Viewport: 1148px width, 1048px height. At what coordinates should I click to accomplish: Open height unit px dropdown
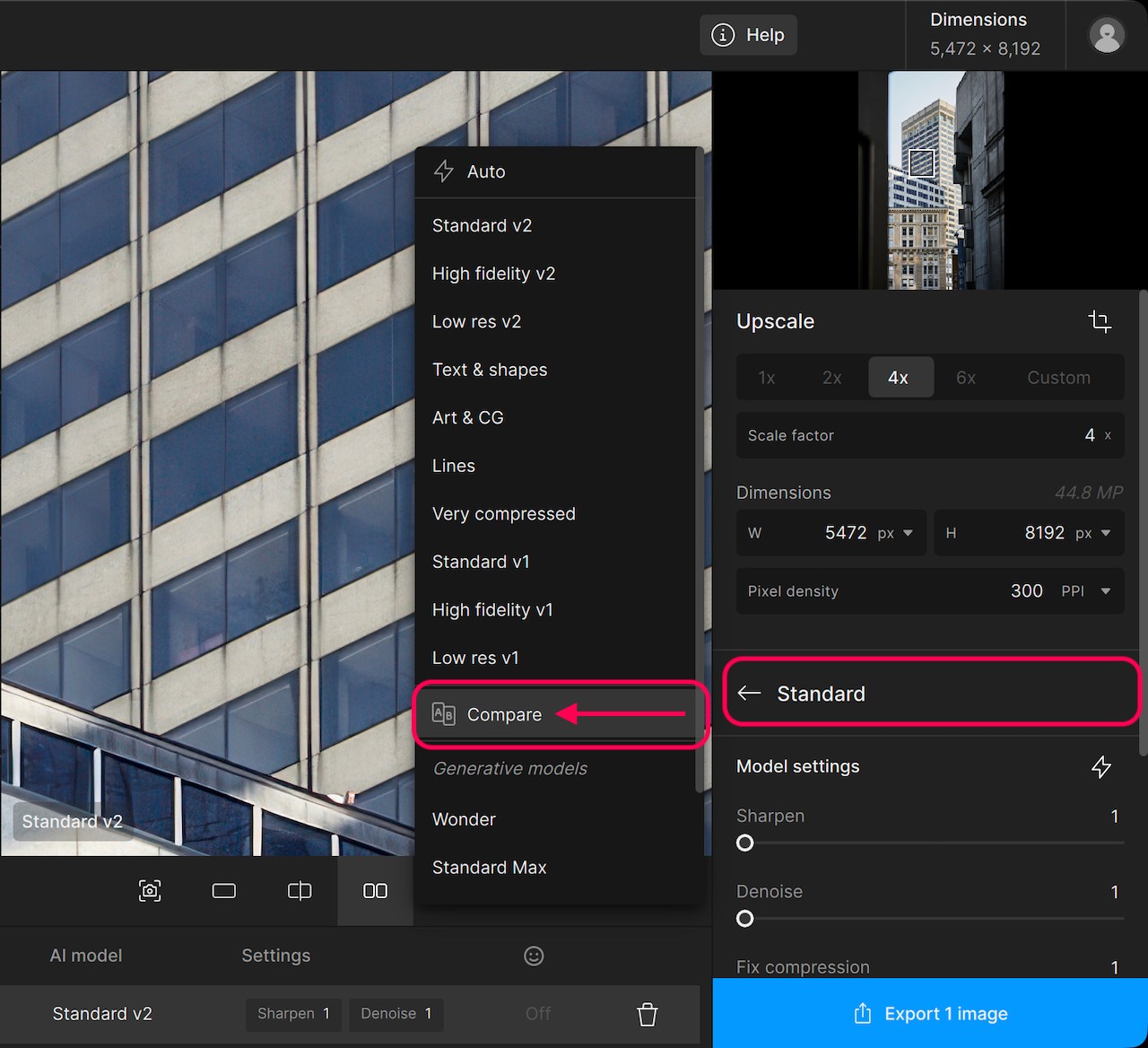pos(1093,533)
